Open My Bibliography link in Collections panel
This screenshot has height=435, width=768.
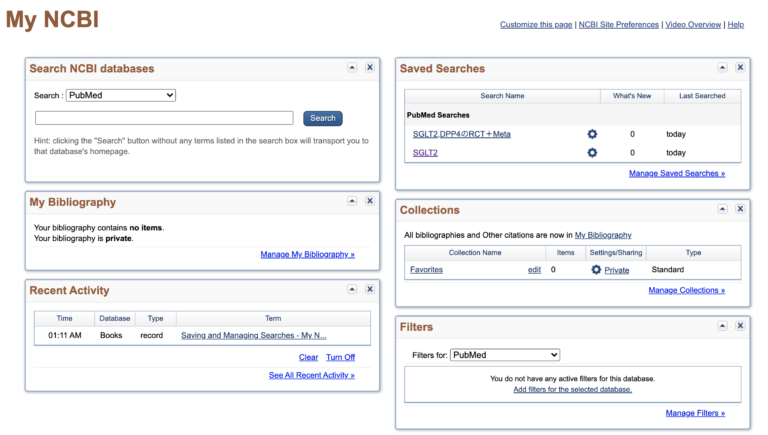[x=603, y=235]
